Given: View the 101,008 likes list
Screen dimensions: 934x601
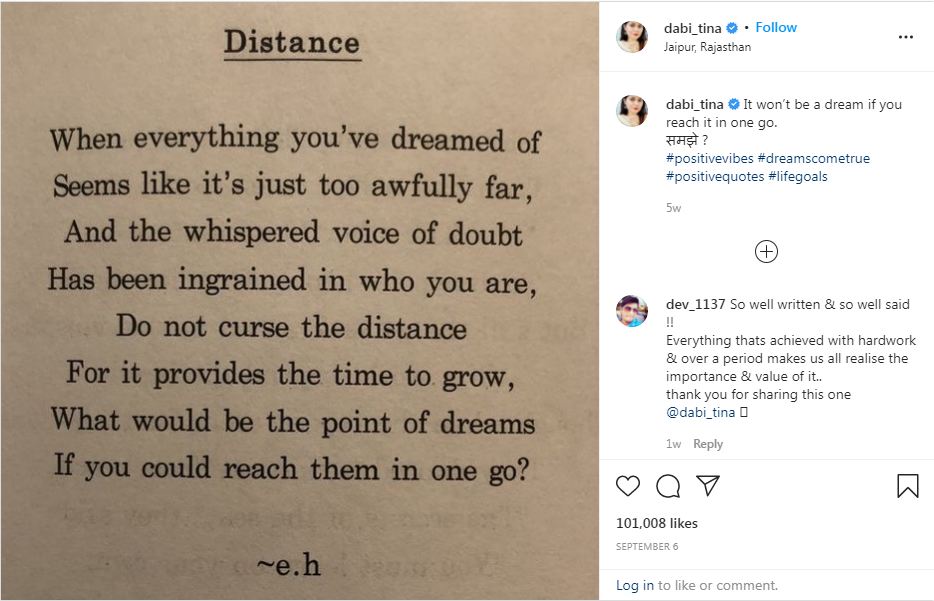Looking at the screenshot, I should pos(657,523).
